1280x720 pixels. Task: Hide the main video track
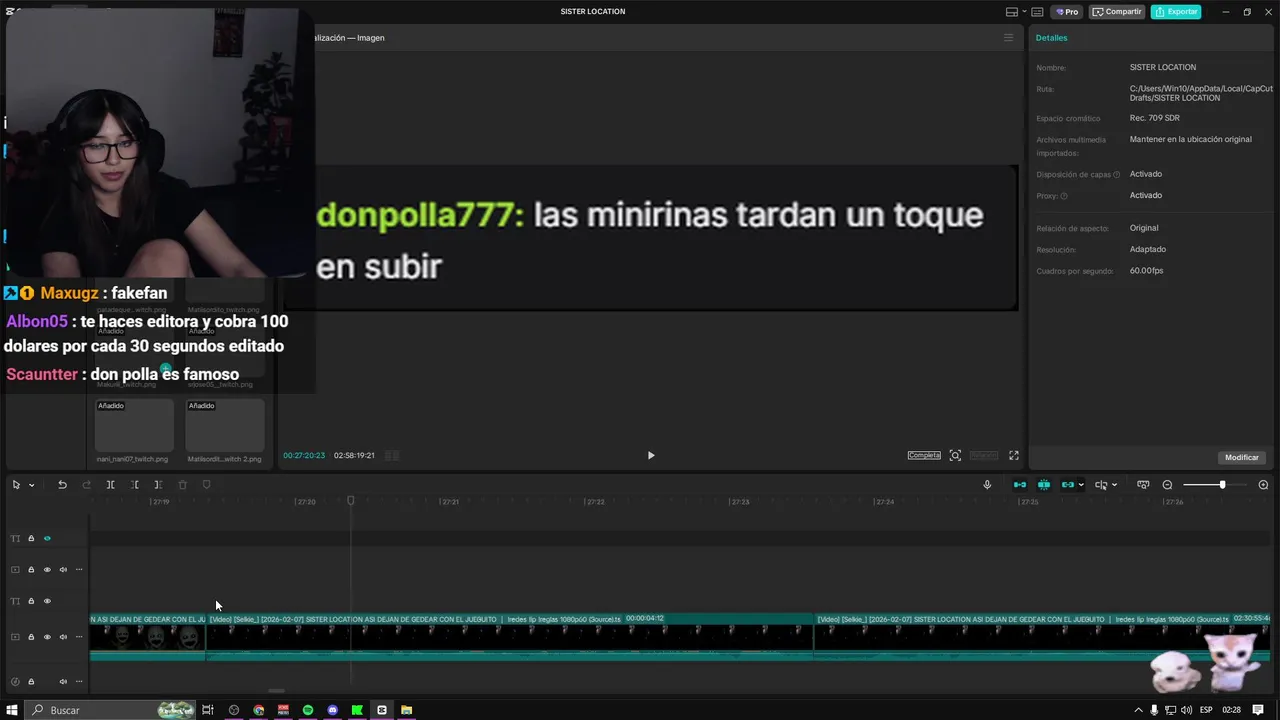(47, 637)
